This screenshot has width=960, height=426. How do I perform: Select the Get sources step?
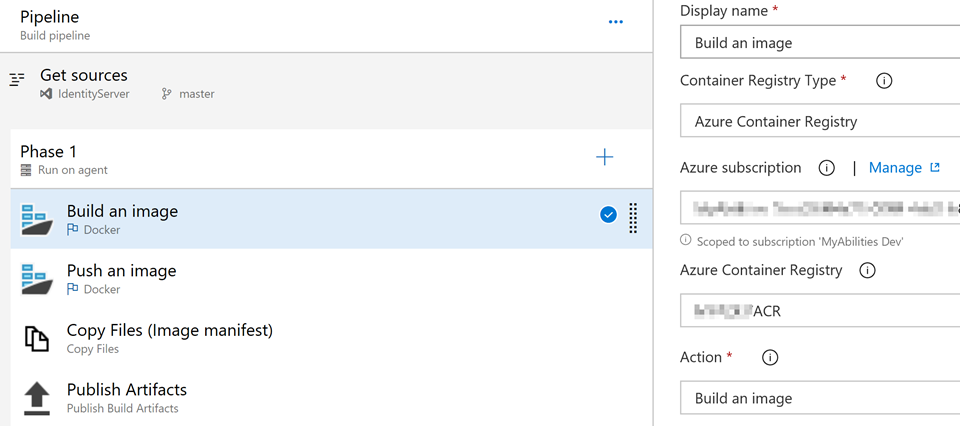tap(326, 84)
